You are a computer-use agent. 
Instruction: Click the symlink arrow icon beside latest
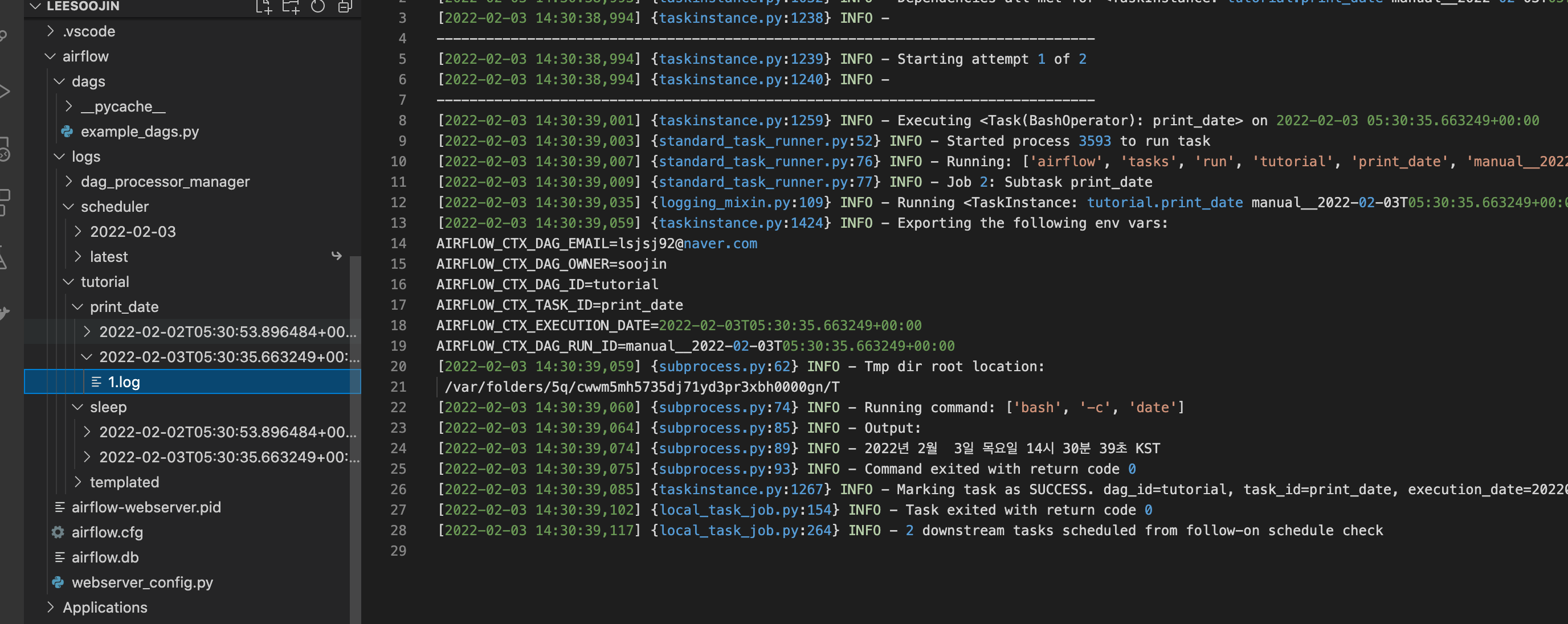pyautogui.click(x=337, y=256)
